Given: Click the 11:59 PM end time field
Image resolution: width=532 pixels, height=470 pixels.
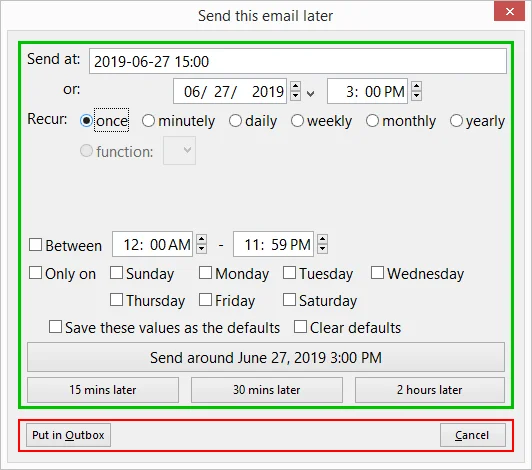Looking at the screenshot, I should coord(273,244).
